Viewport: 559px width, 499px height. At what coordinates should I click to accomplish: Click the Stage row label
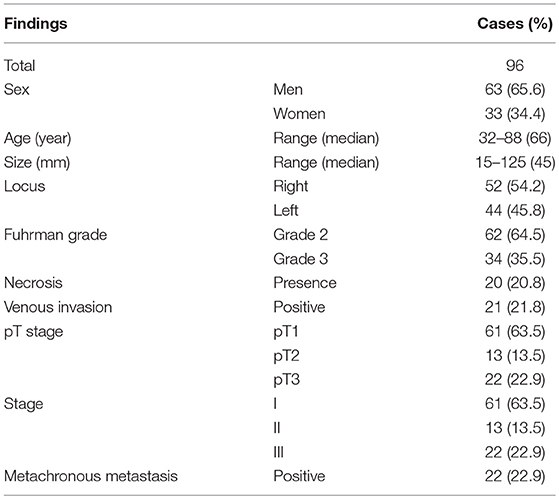(x=24, y=404)
